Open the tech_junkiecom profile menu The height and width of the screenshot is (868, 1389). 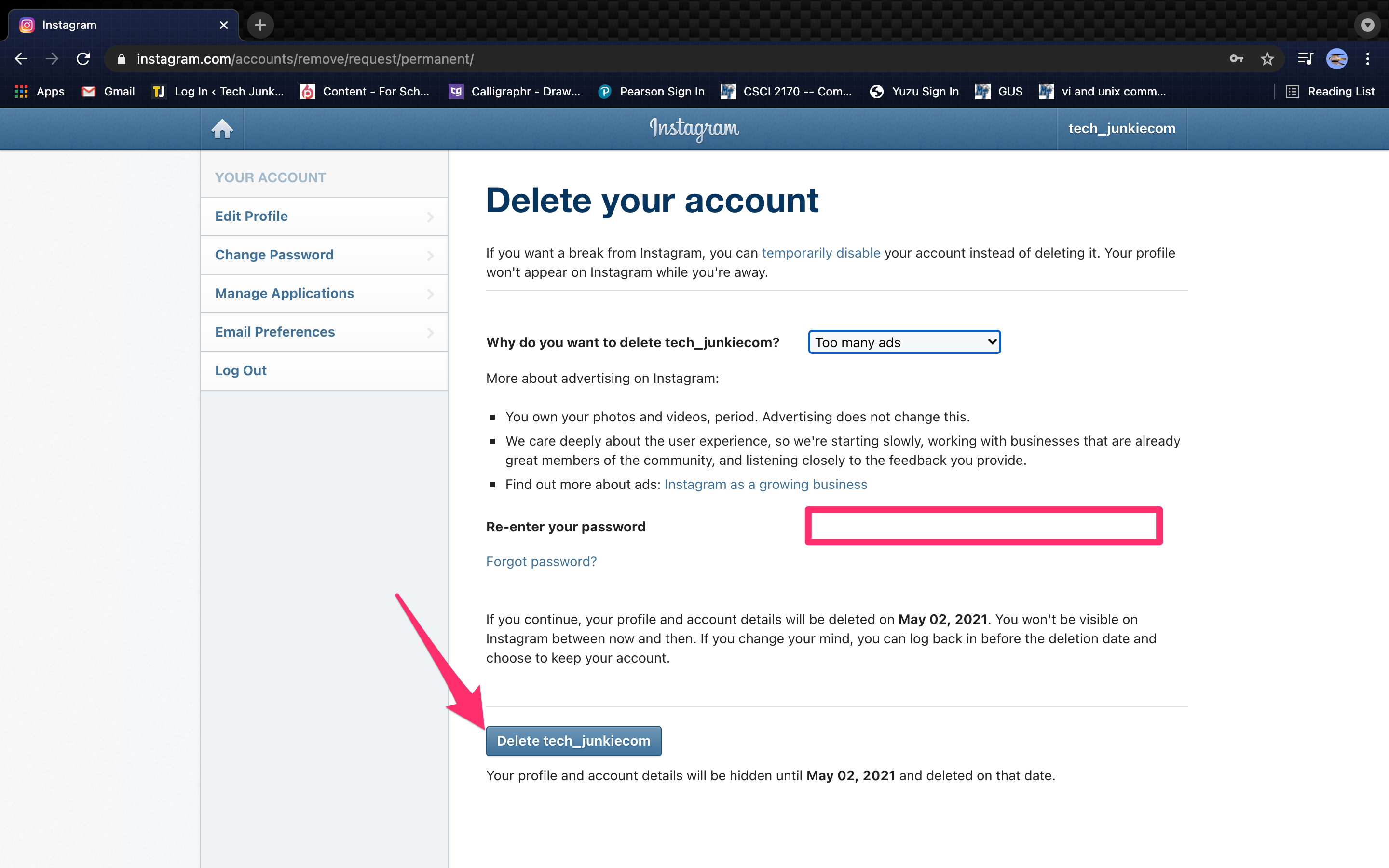point(1121,129)
